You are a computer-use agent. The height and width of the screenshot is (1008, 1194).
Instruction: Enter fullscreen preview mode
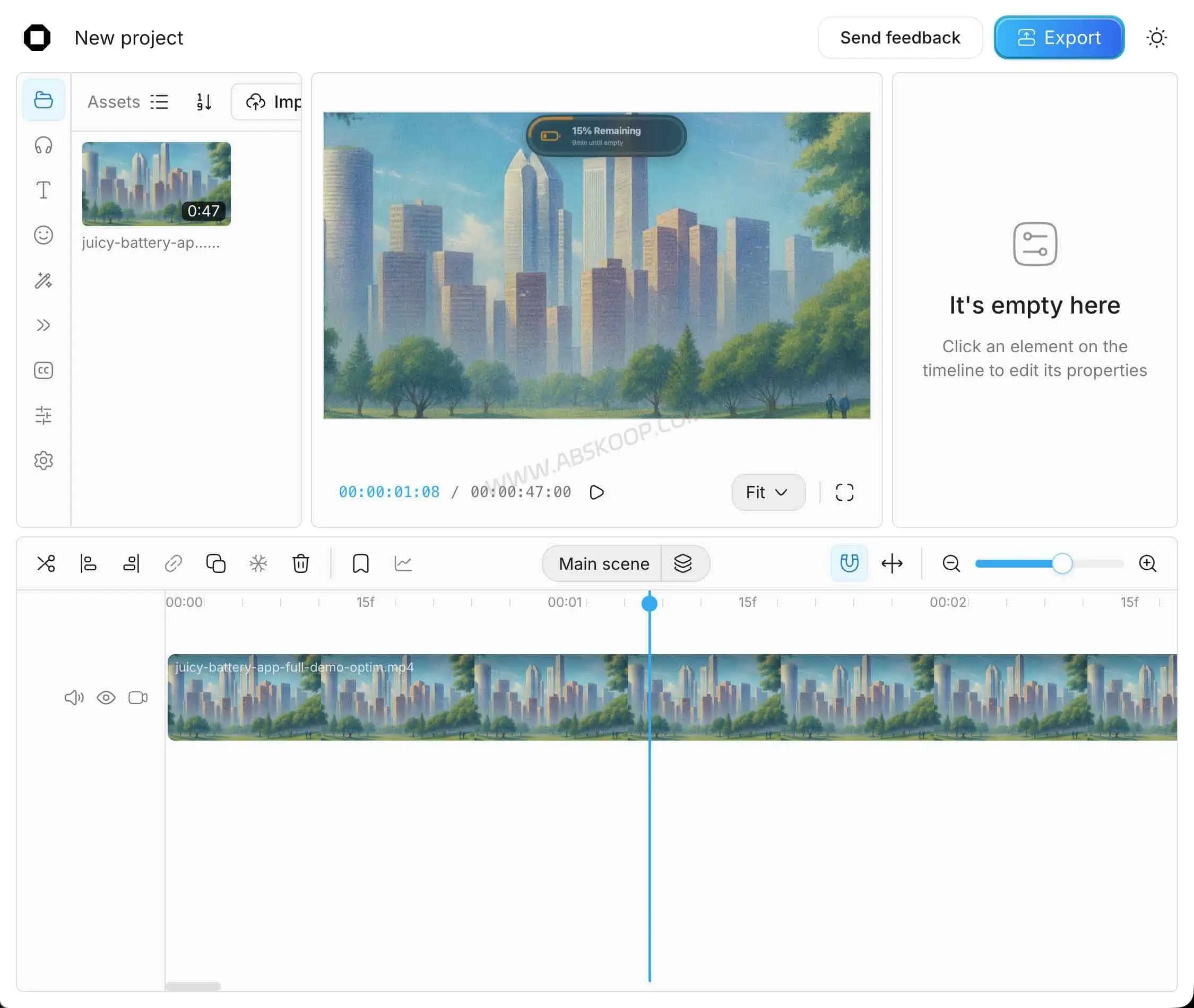(845, 492)
